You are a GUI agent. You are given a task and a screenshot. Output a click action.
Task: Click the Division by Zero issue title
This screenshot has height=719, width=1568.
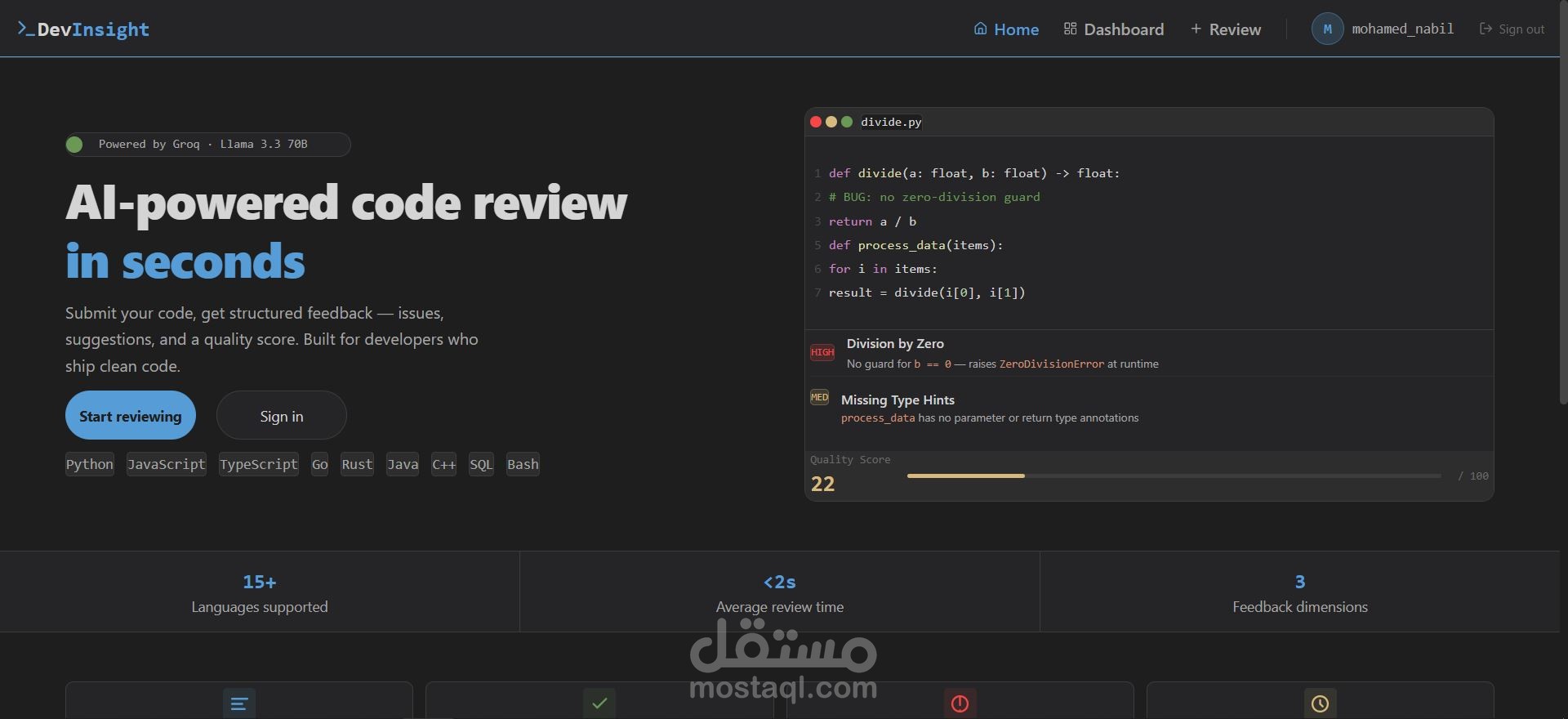895,343
